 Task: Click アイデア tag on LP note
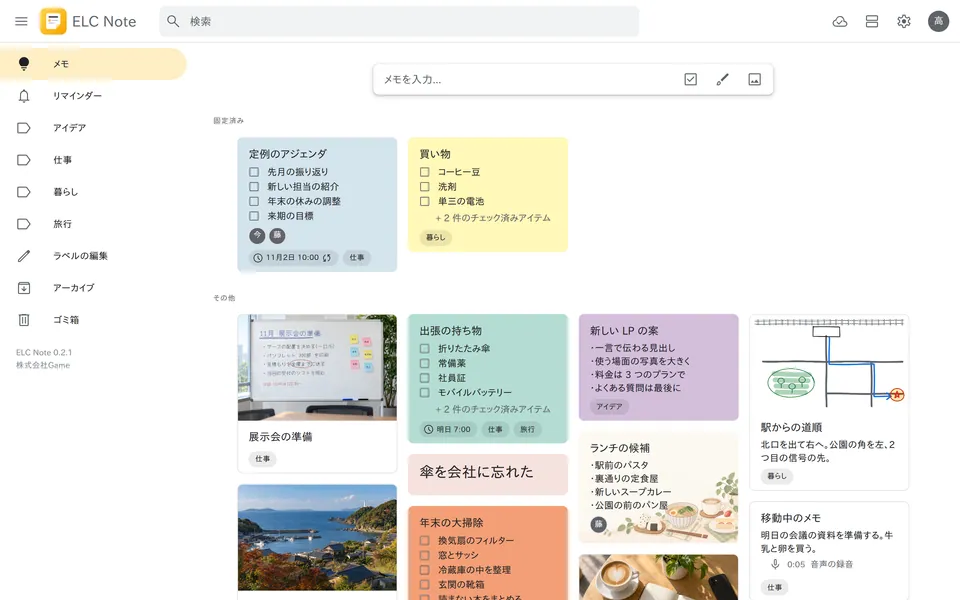click(609, 407)
